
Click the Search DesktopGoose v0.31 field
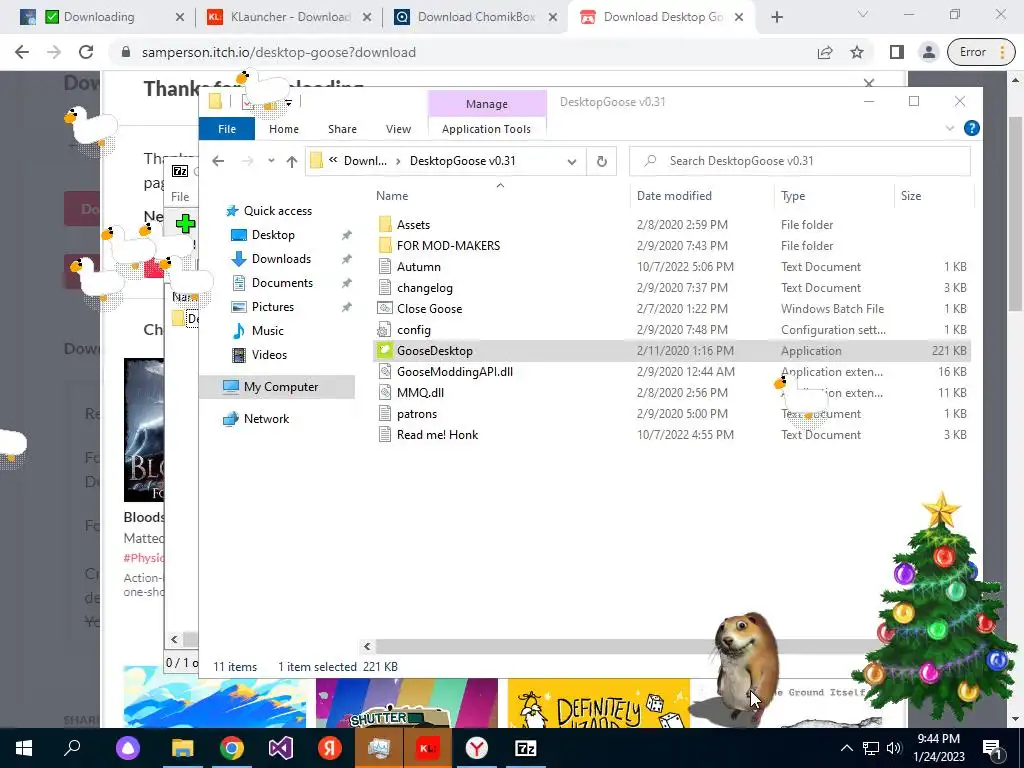pos(799,161)
